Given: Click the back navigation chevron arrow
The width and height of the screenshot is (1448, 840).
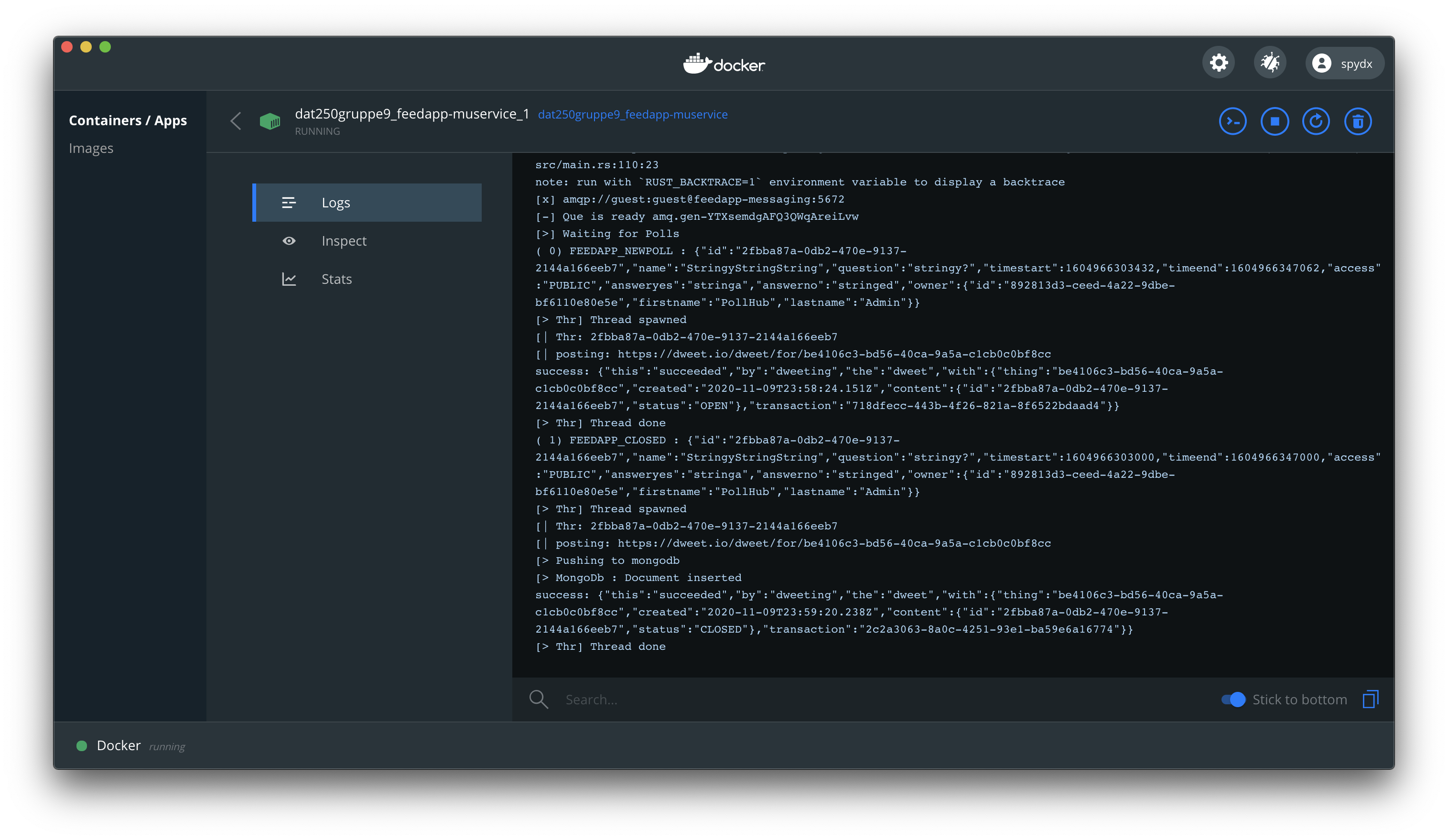Looking at the screenshot, I should point(236,119).
